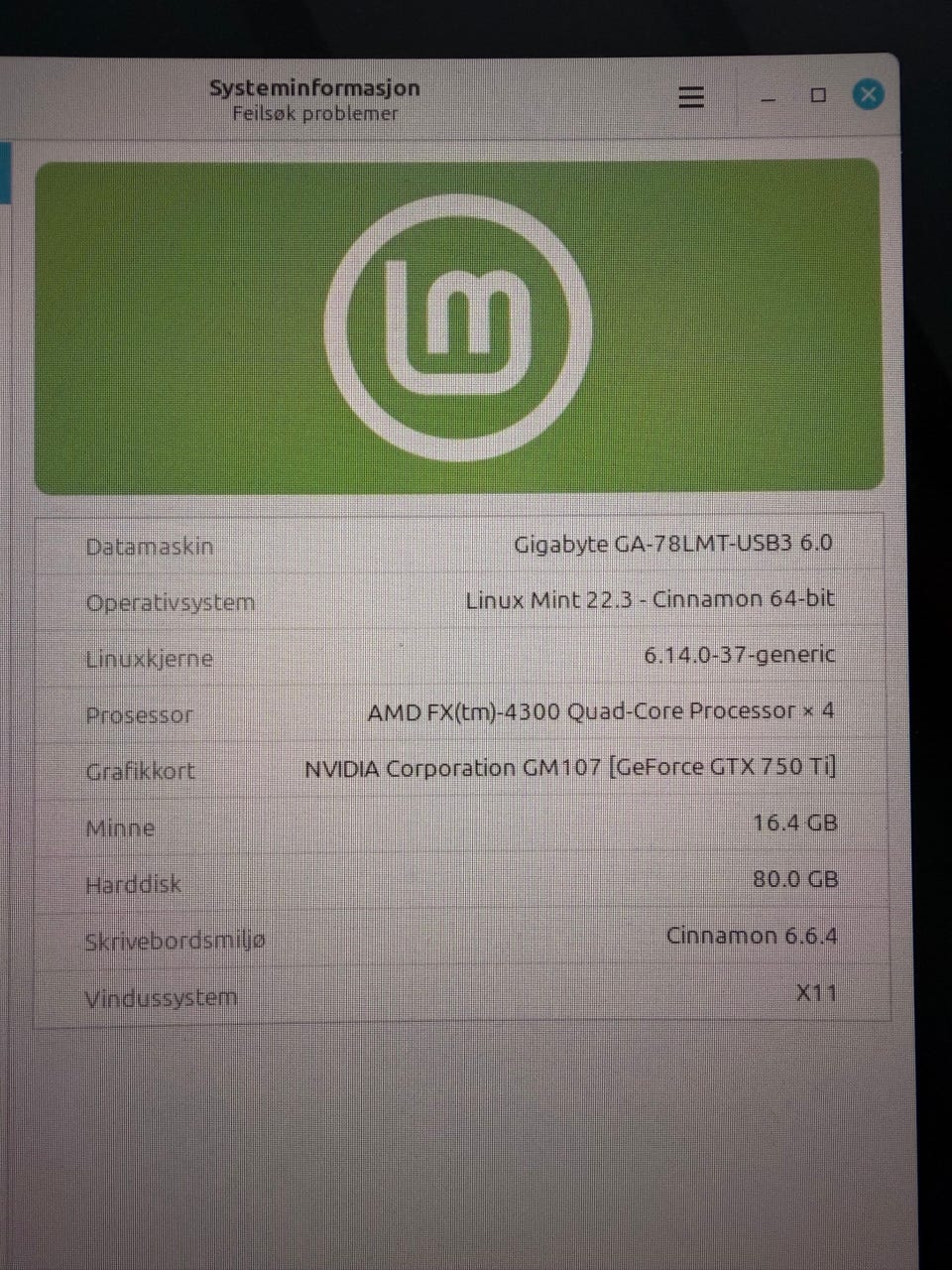Select the Skrivebordsmiljø label
The width and height of the screenshot is (952, 1270).
(176, 942)
